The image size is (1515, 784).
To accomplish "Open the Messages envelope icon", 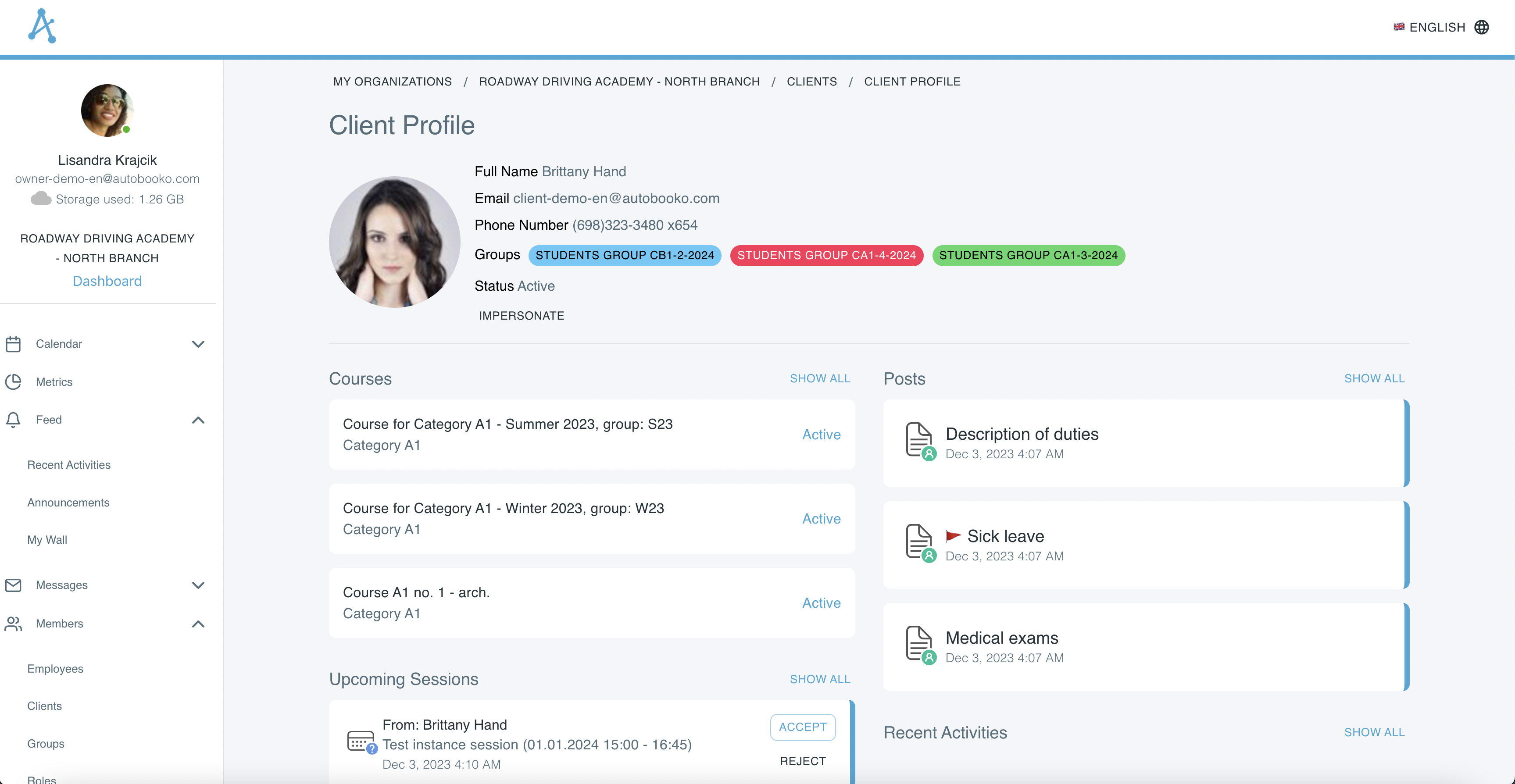I will click(x=14, y=585).
